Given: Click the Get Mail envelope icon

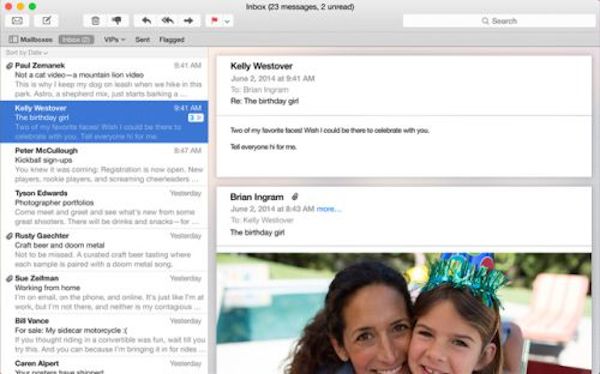Looking at the screenshot, I should pos(17,21).
